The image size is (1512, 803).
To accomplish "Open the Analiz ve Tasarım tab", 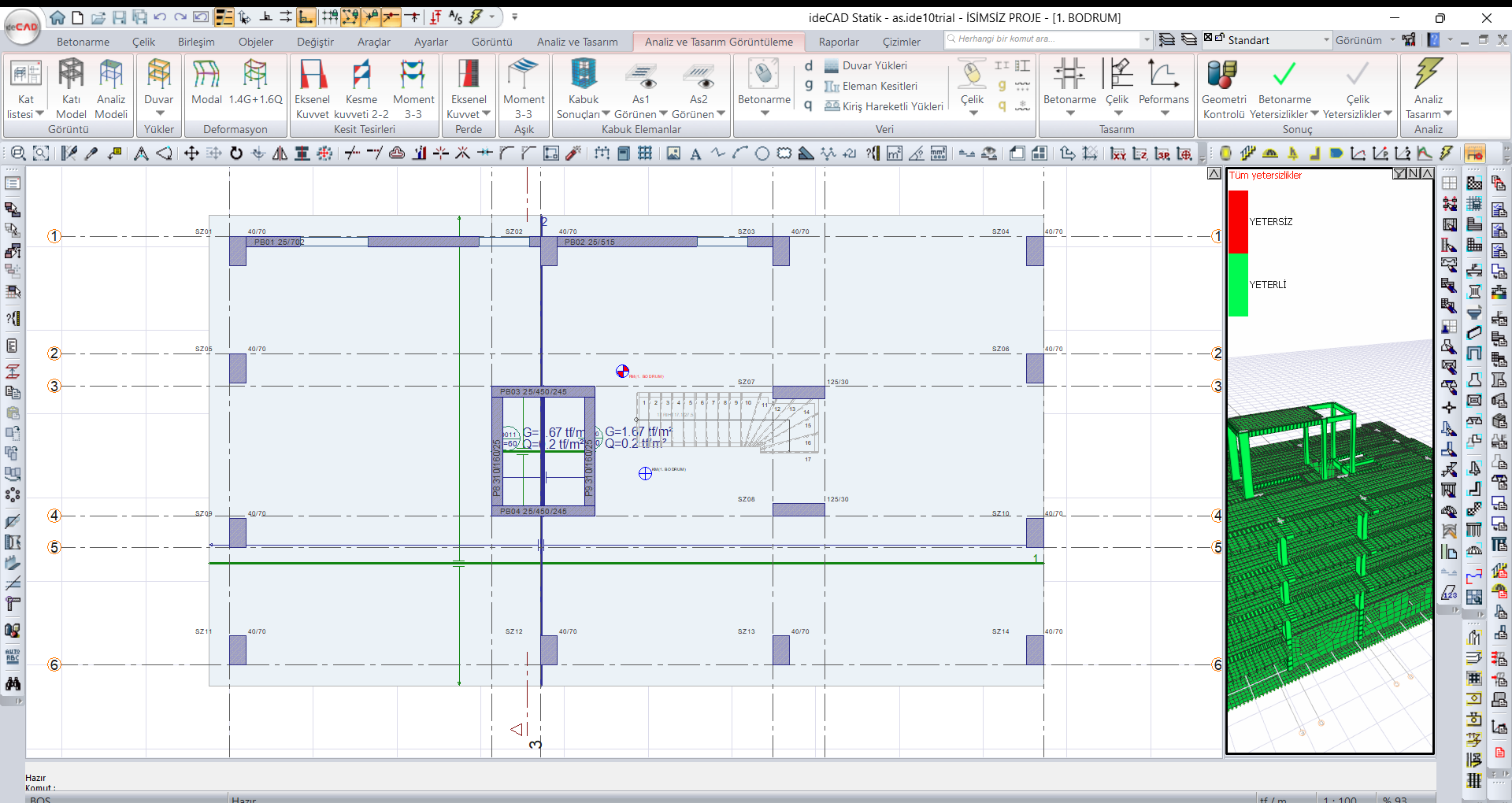I will coord(577,42).
